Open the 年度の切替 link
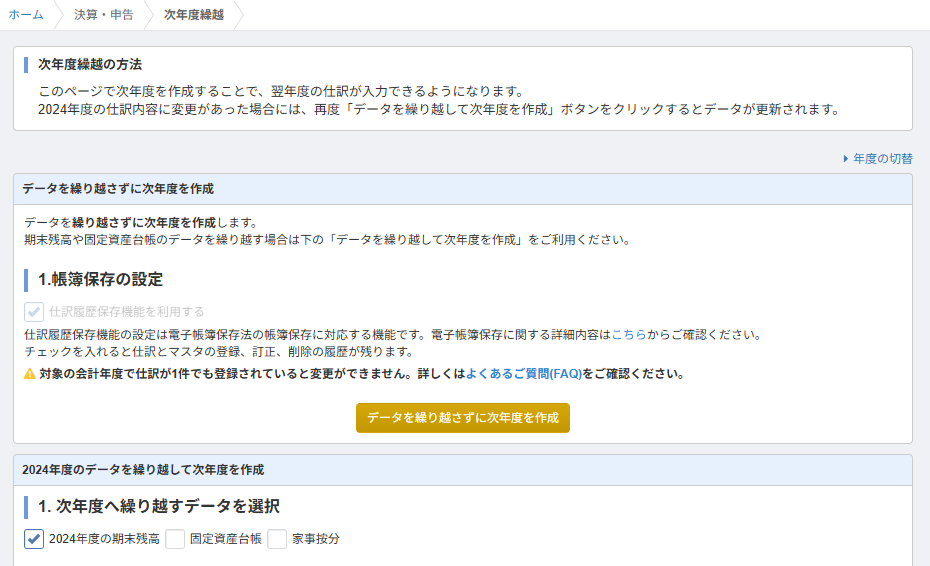 [x=883, y=159]
